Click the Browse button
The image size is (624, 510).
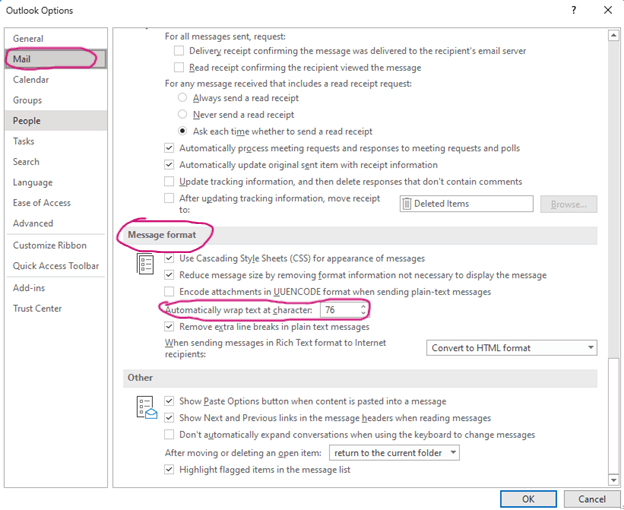coord(568,204)
